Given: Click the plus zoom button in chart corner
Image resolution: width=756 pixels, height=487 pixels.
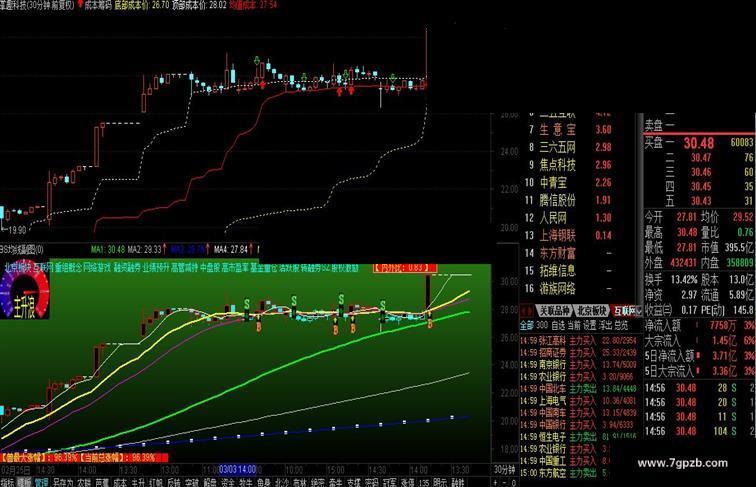Looking at the screenshot, I should point(495,482).
